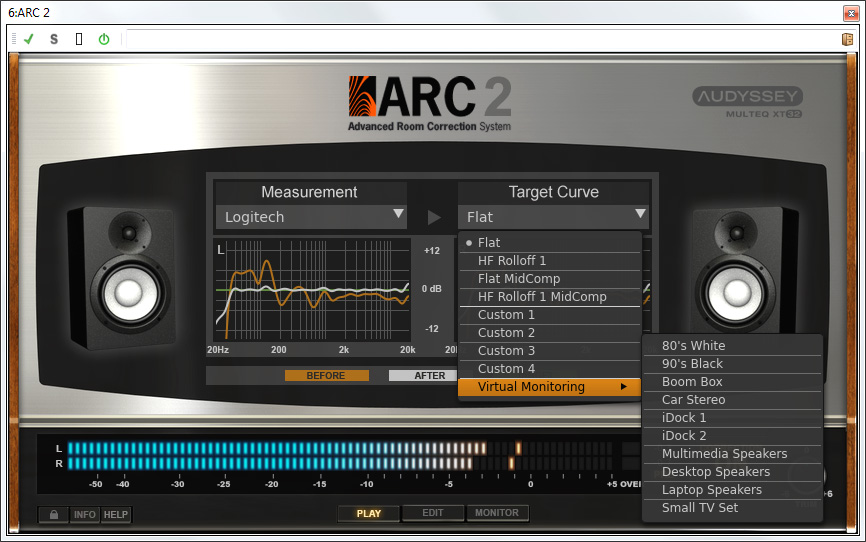This screenshot has width=866, height=542.
Task: Choose Car Stereo in virtual monitoring list
Action: coord(694,400)
